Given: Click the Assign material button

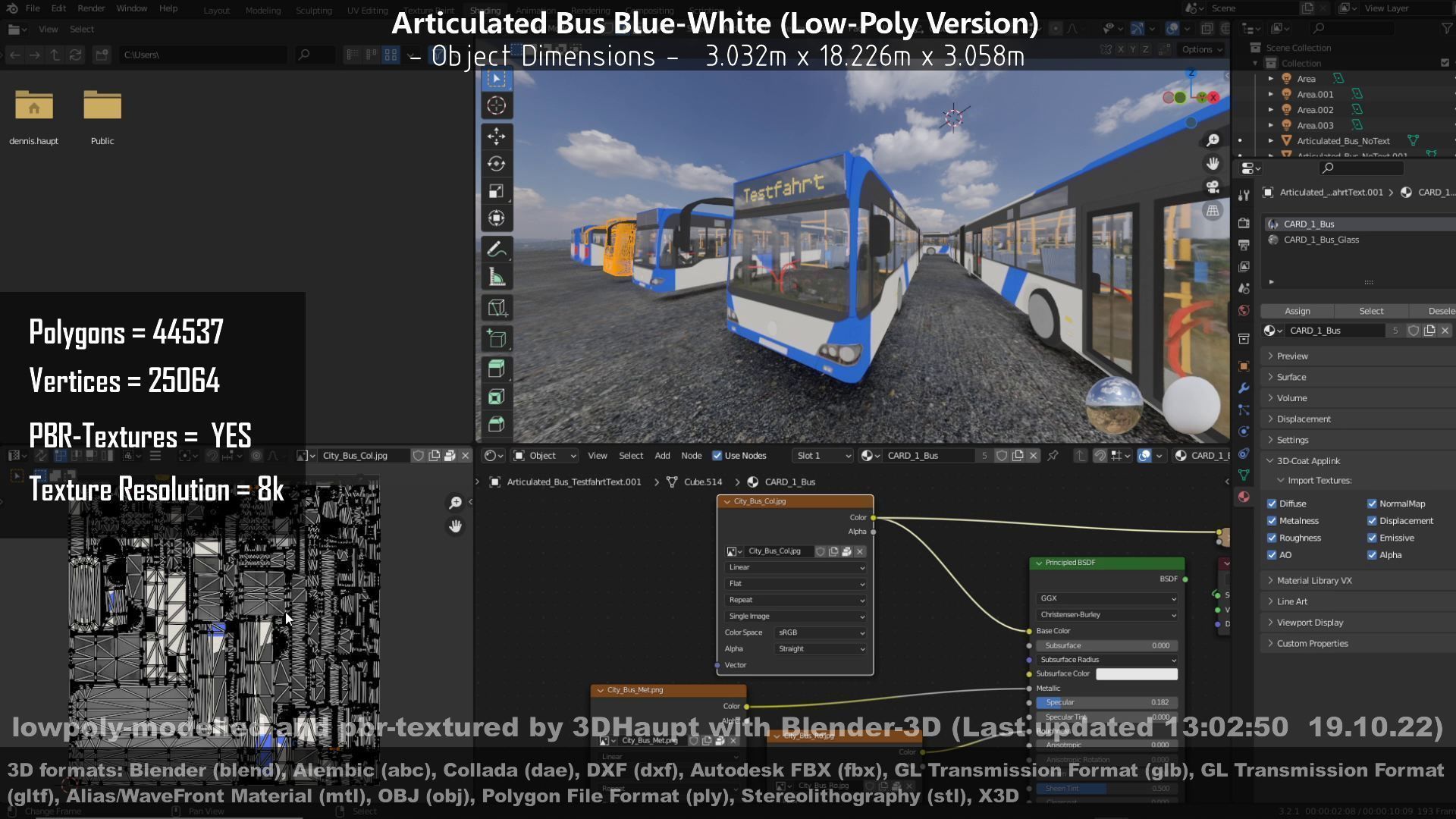Looking at the screenshot, I should click(x=1298, y=311).
